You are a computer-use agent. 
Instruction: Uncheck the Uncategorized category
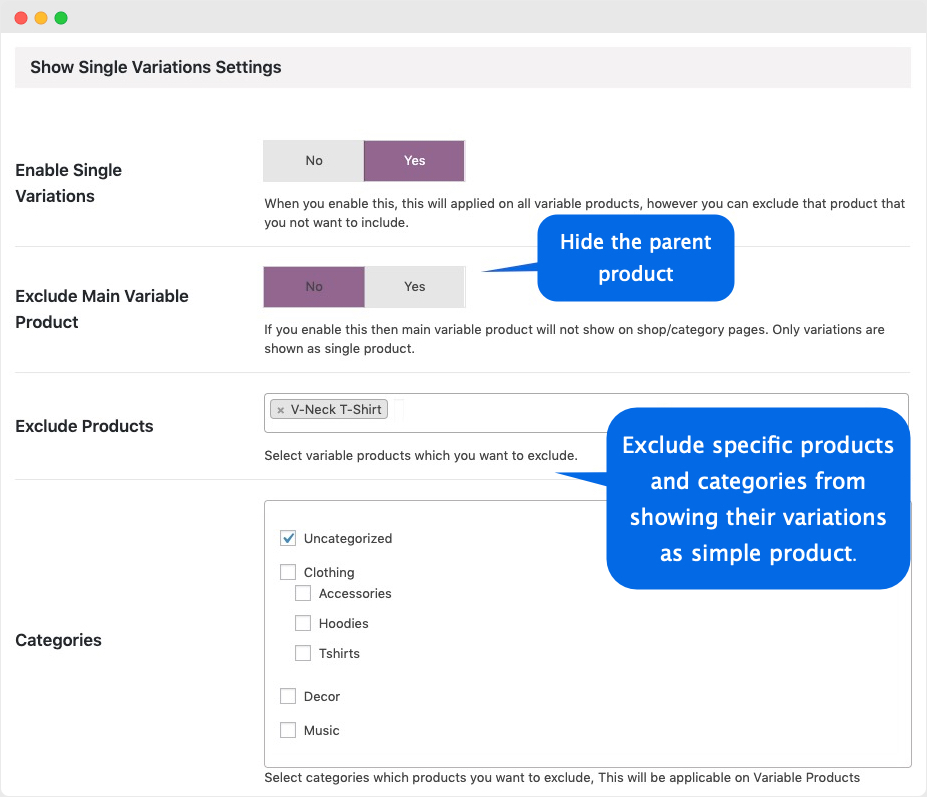[287, 537]
